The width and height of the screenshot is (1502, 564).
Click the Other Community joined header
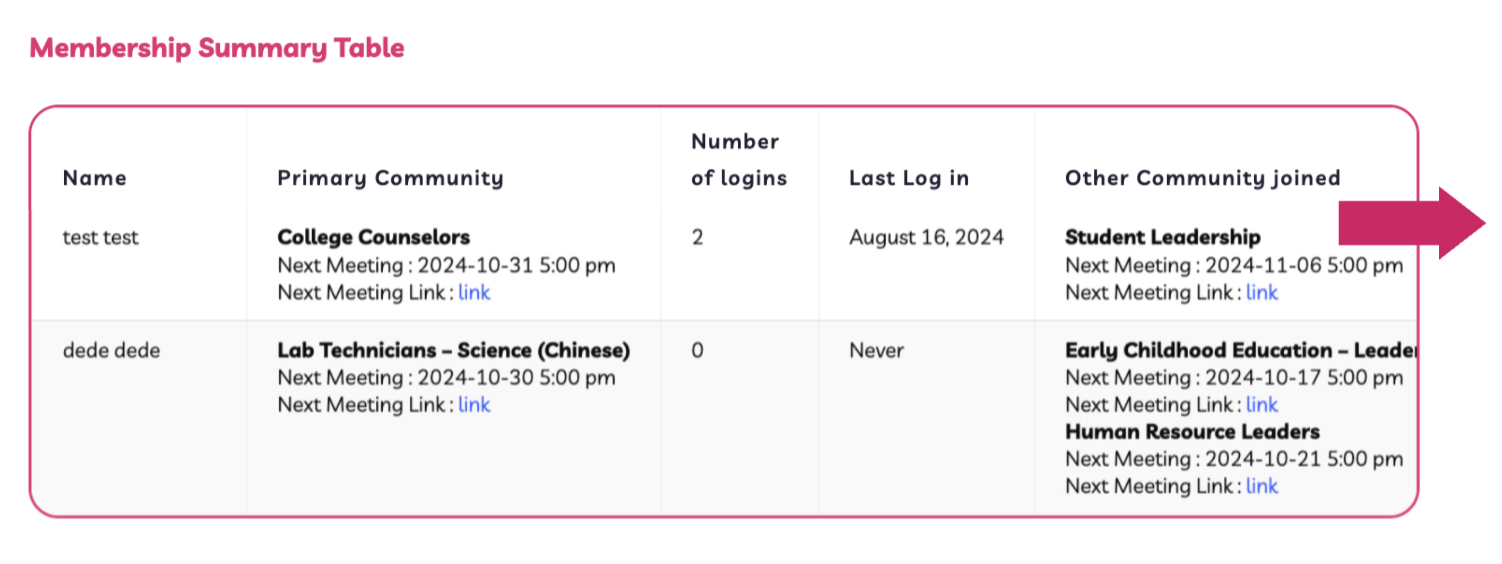1202,178
